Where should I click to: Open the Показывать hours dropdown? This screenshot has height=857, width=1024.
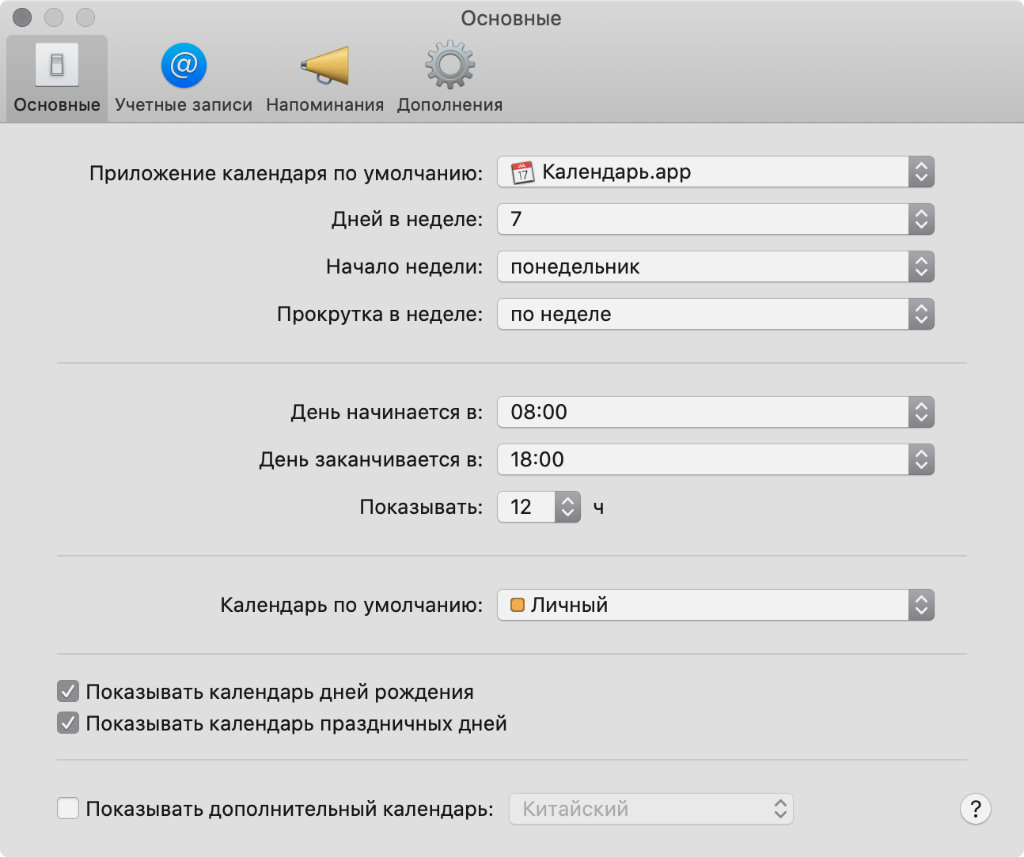pos(539,507)
